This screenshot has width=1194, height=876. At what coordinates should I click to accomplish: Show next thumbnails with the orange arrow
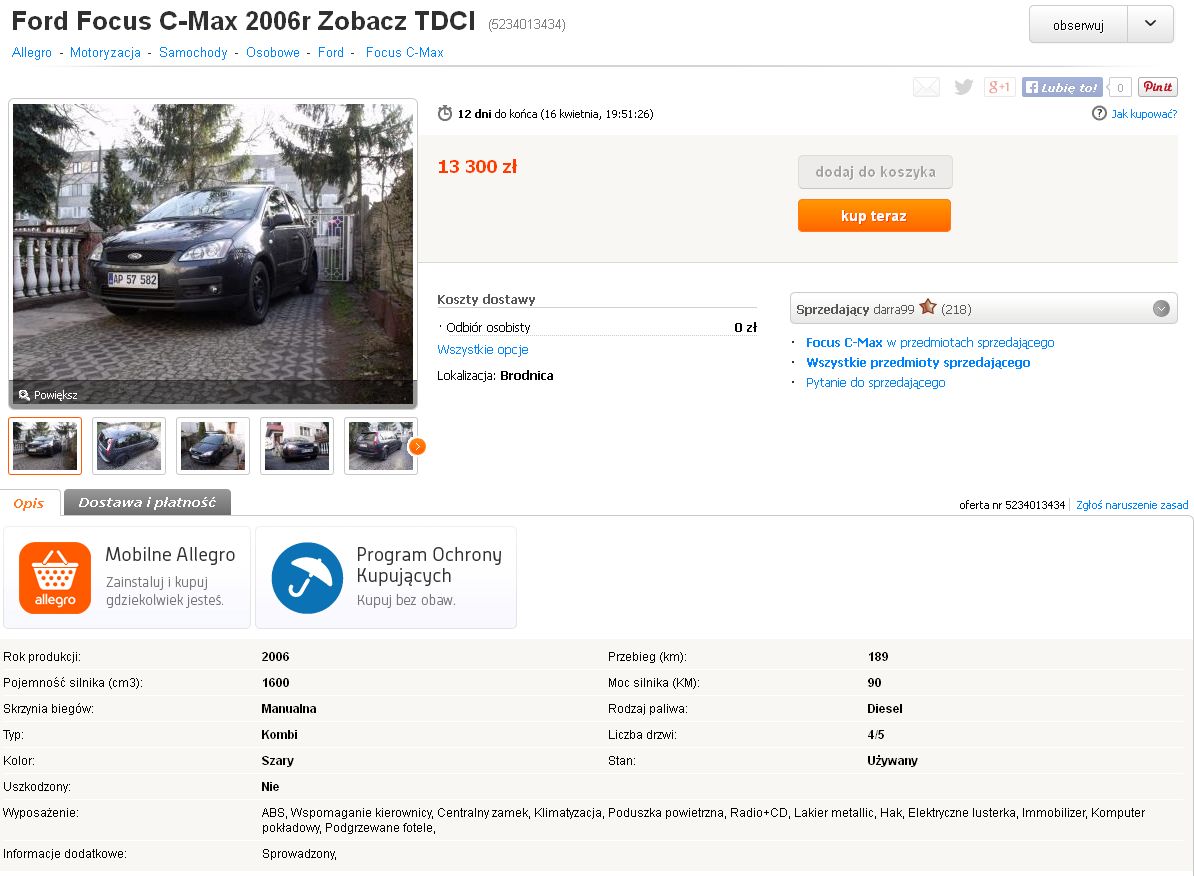[417, 446]
